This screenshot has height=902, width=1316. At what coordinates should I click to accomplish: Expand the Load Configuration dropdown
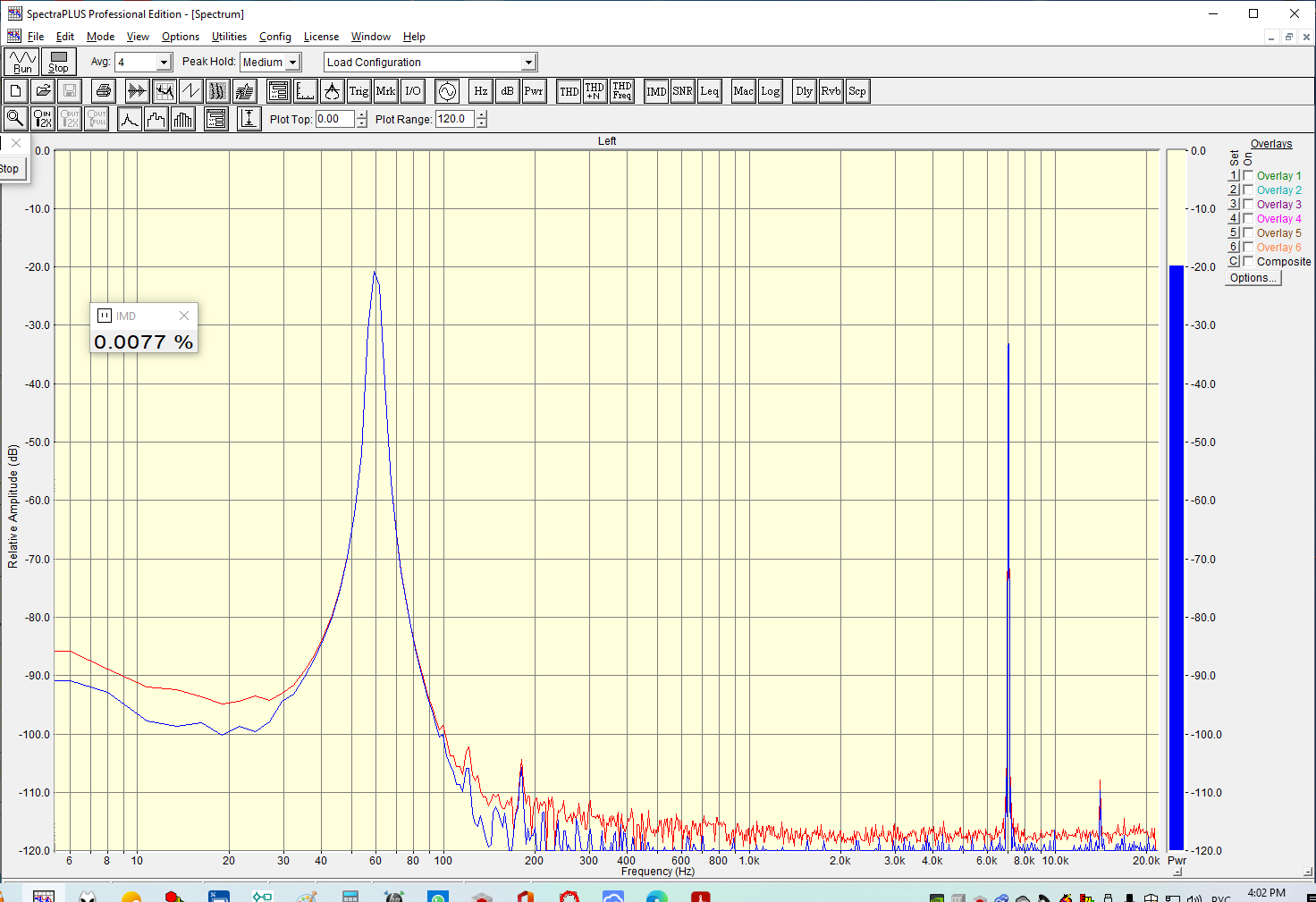coord(528,62)
